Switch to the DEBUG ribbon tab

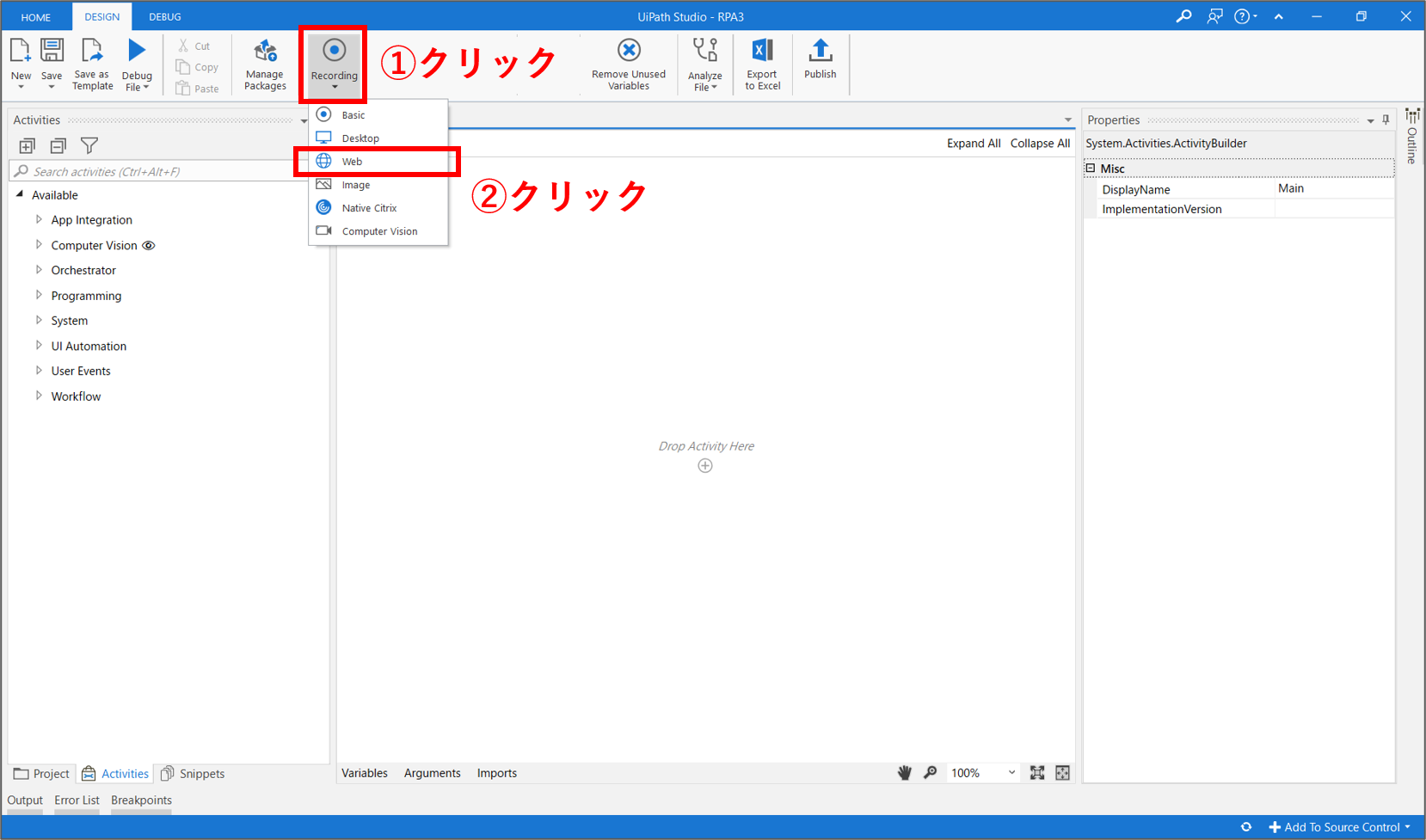[x=164, y=17]
